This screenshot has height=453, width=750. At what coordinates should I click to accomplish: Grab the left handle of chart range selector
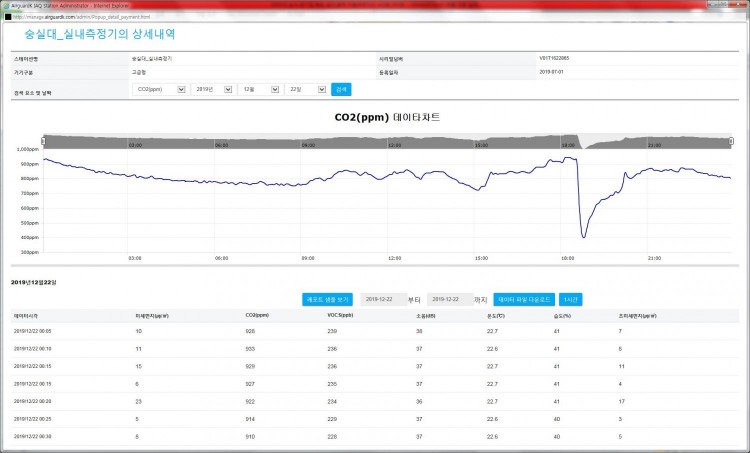click(x=43, y=141)
